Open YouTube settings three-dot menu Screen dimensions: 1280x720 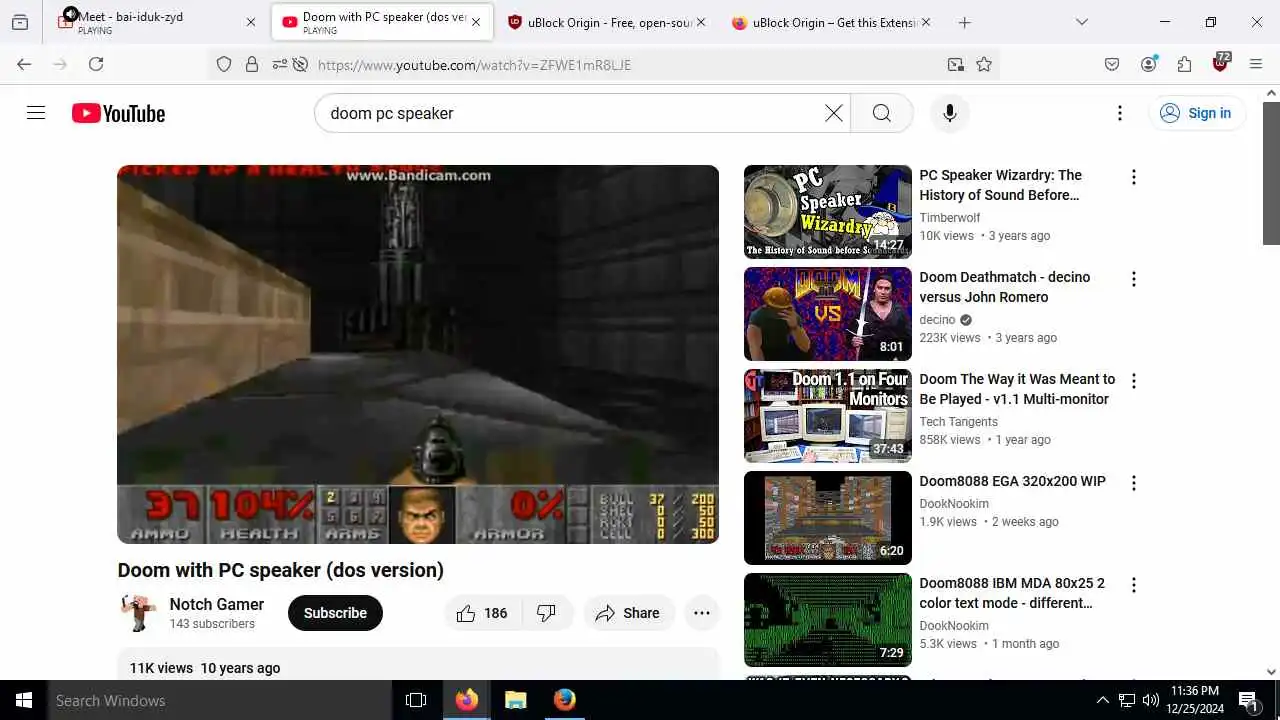(1120, 113)
